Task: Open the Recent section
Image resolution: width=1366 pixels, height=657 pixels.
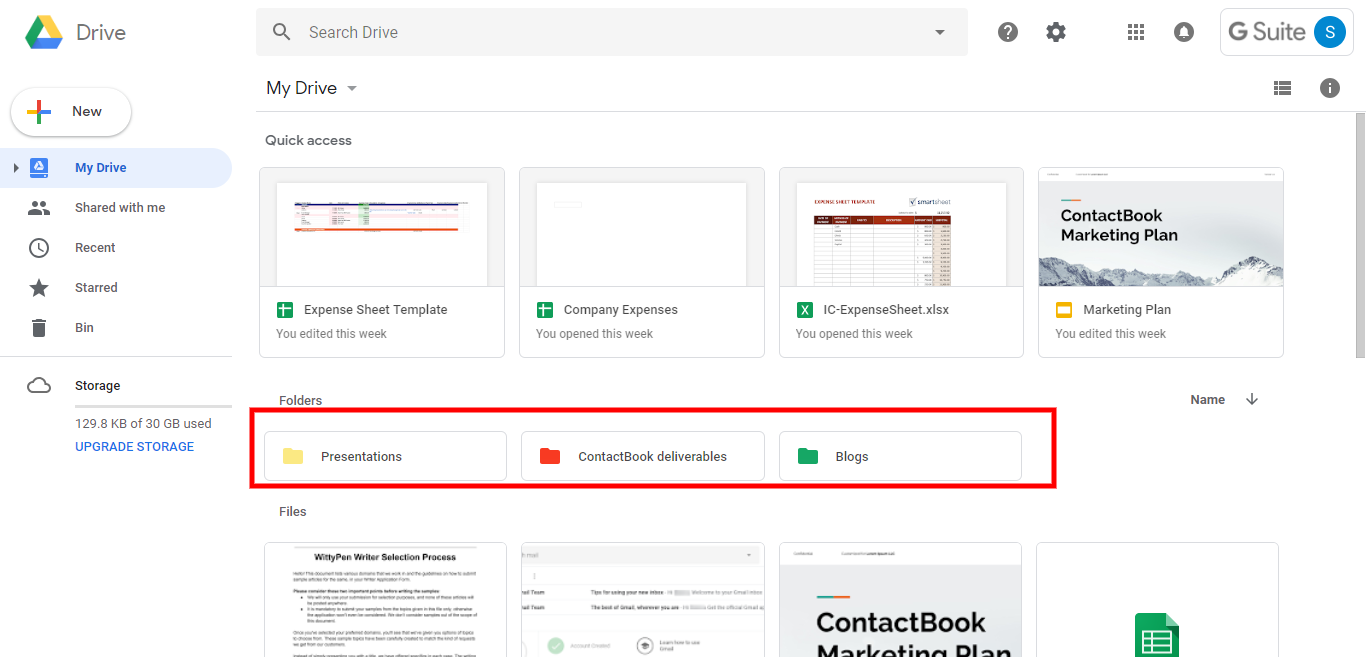Action: point(116,248)
